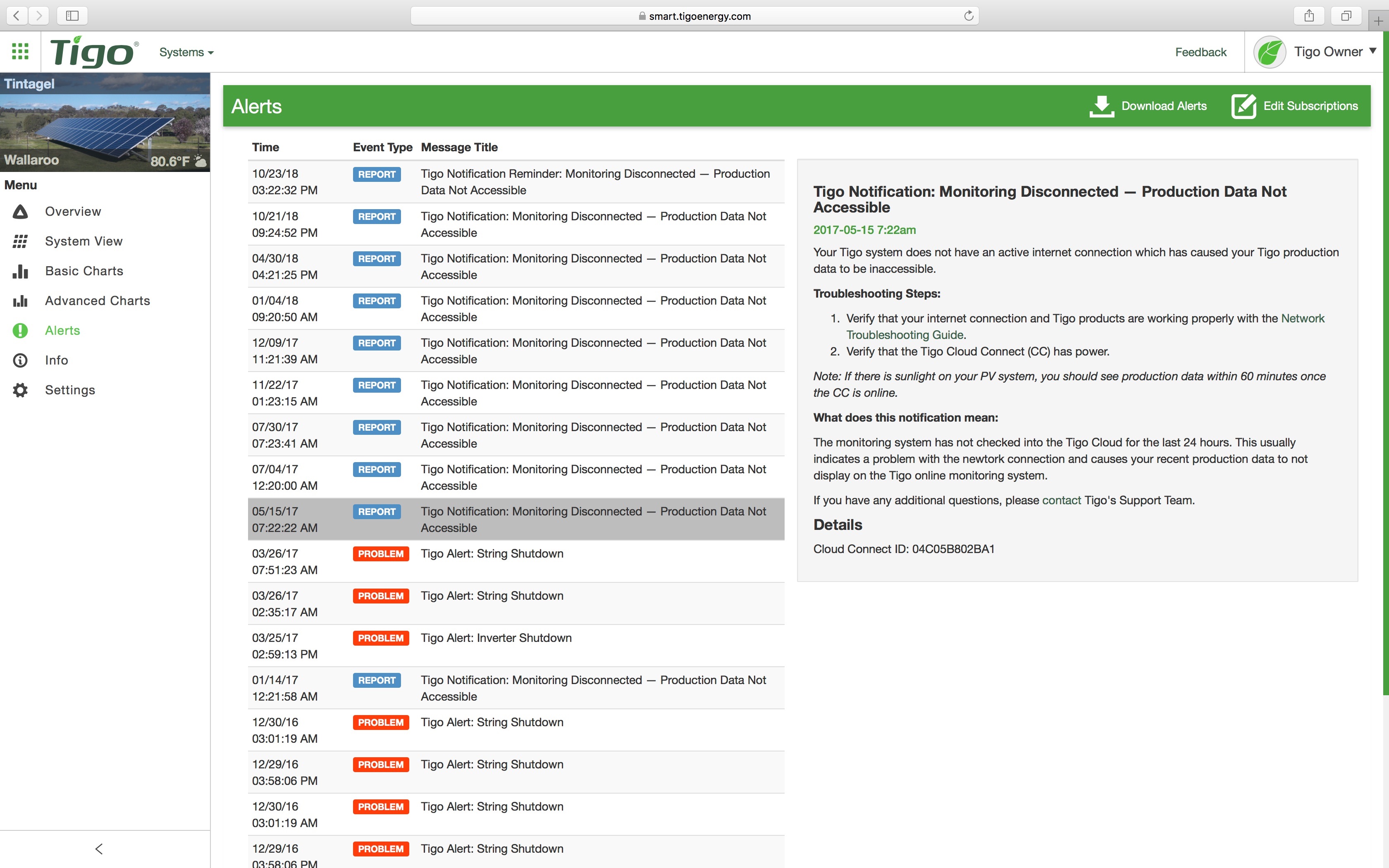Toggle the Safari sidebar button

click(72, 16)
